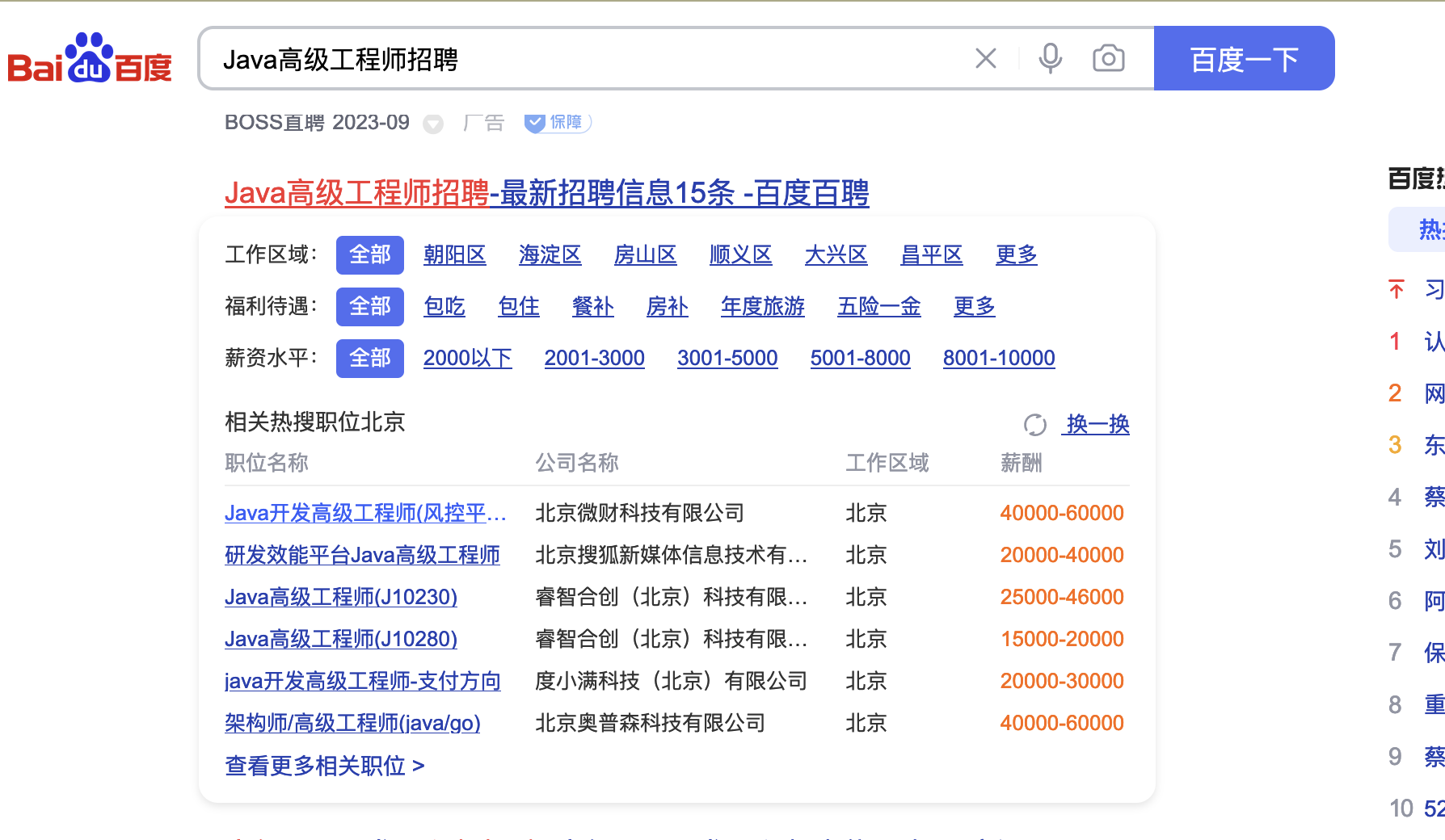This screenshot has width=1445, height=840.
Task: Open 查看更多相关职位 link
Action: point(324,765)
